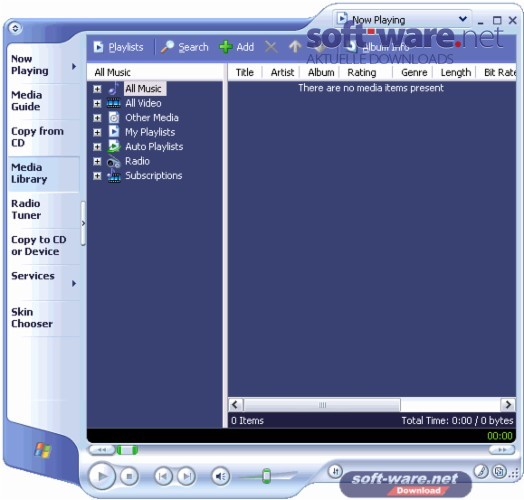Image resolution: width=524 pixels, height=500 pixels.
Task: Open the Now Playing dropdown list
Action: (463, 19)
